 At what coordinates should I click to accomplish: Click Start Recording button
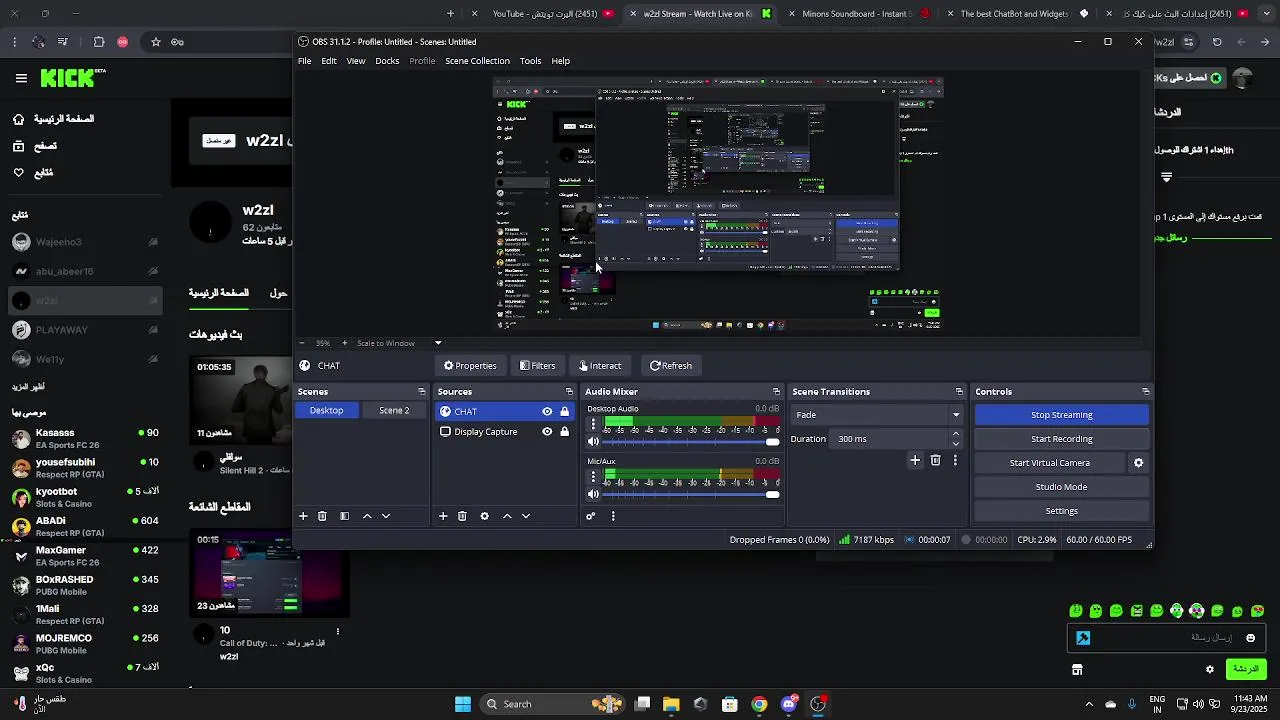[x=1062, y=439]
